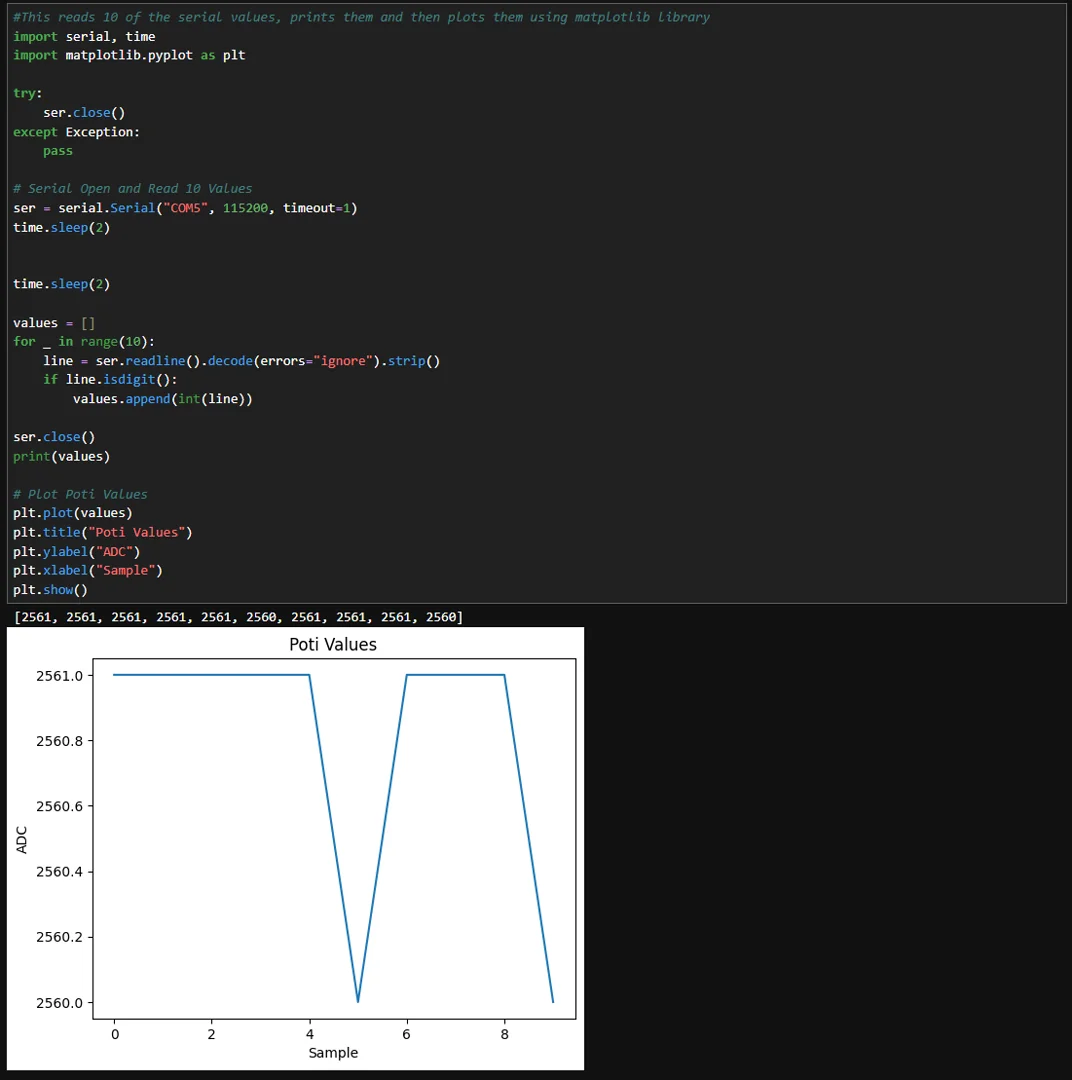Click the serial.Serial("COM5", 115200) line
This screenshot has height=1080, width=1072.
coord(185,208)
